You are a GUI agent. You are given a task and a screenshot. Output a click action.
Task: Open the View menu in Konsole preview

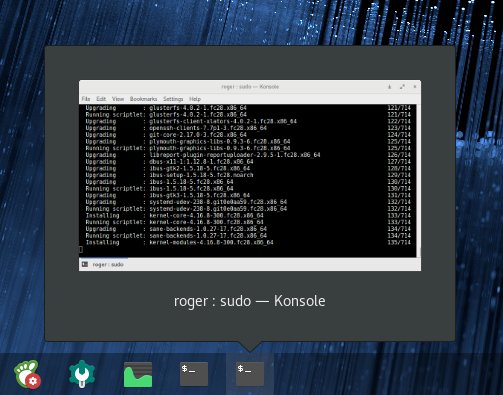click(118, 99)
